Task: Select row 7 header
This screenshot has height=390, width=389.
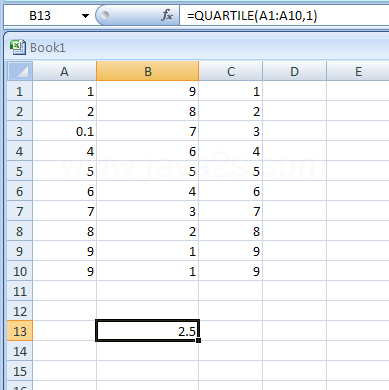Action: pyautogui.click(x=20, y=211)
